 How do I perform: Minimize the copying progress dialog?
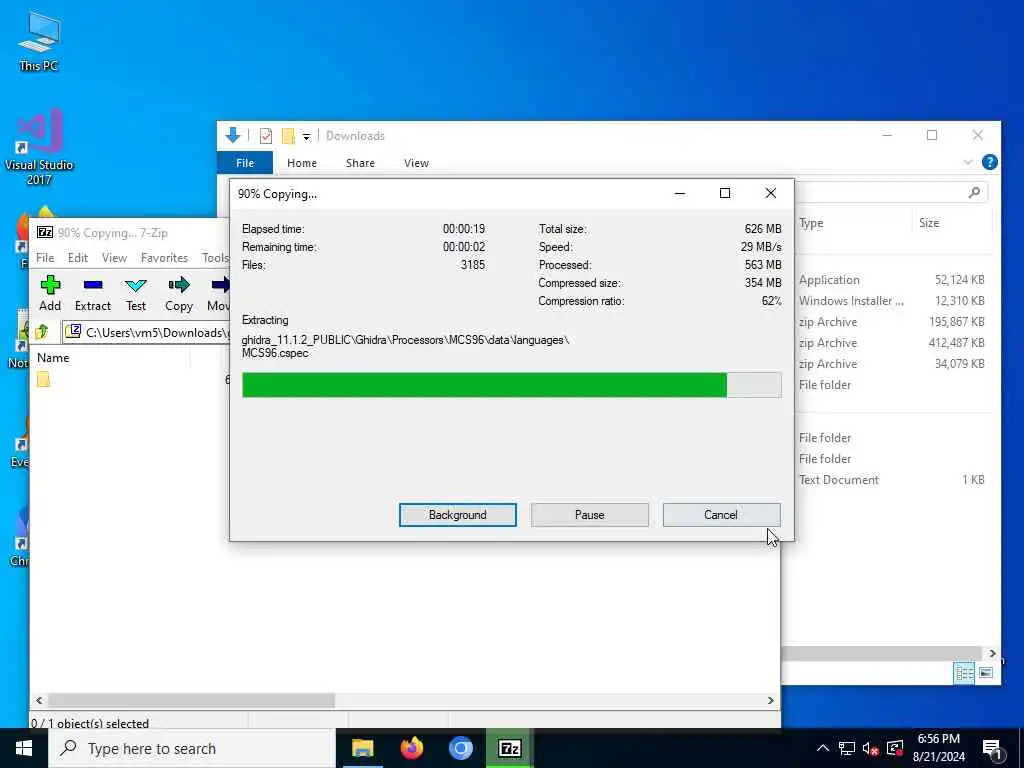point(680,193)
